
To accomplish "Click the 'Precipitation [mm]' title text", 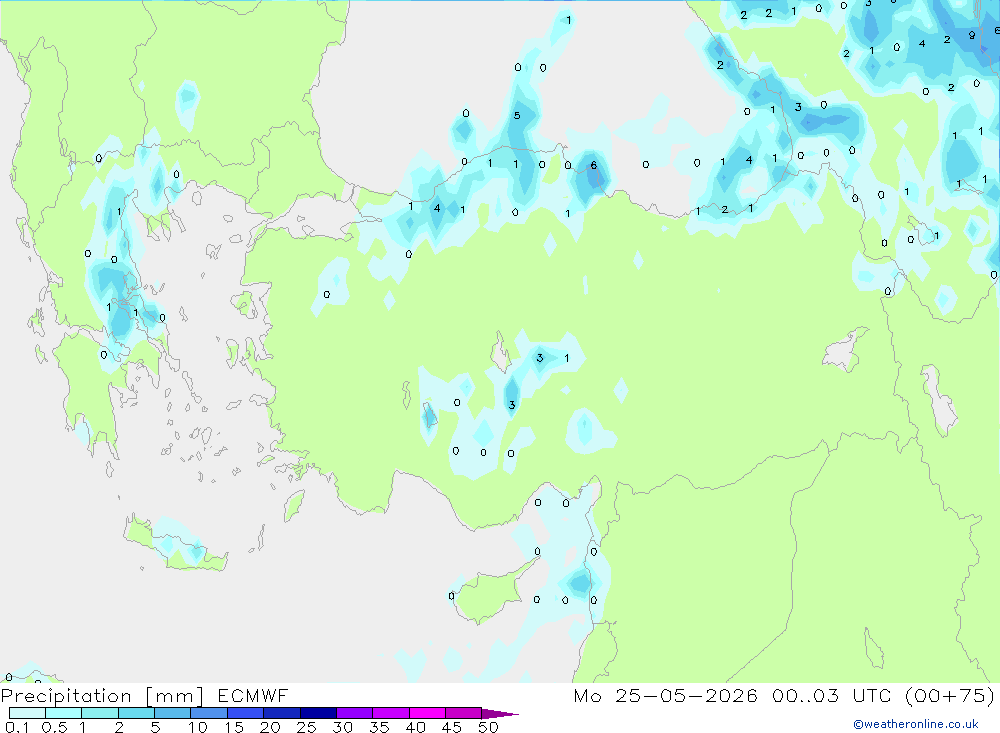I will coord(102,696).
